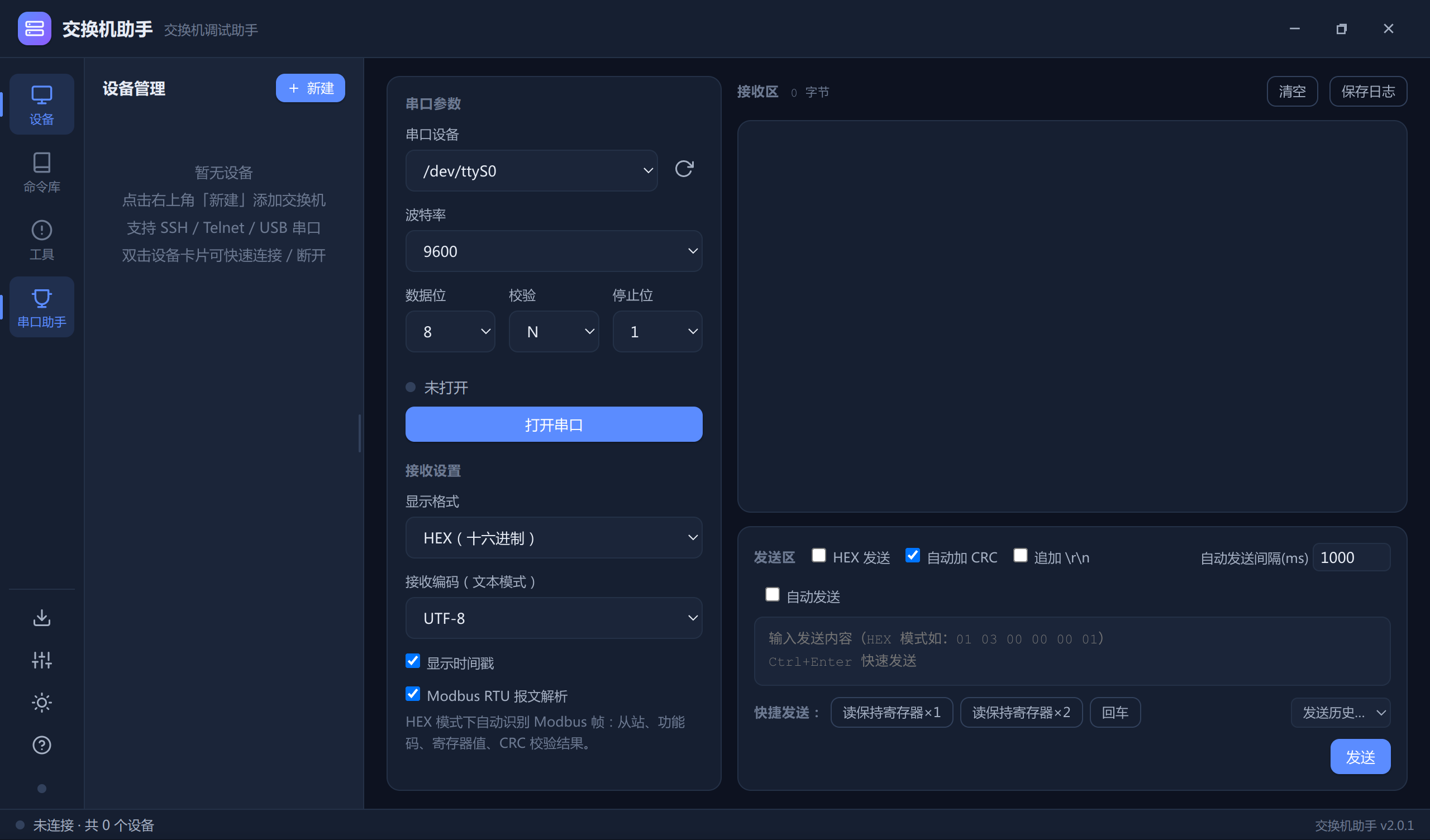Open the 接收编码 UTF-8 dropdown
Image resolution: width=1430 pixels, height=840 pixels.
coord(554,618)
